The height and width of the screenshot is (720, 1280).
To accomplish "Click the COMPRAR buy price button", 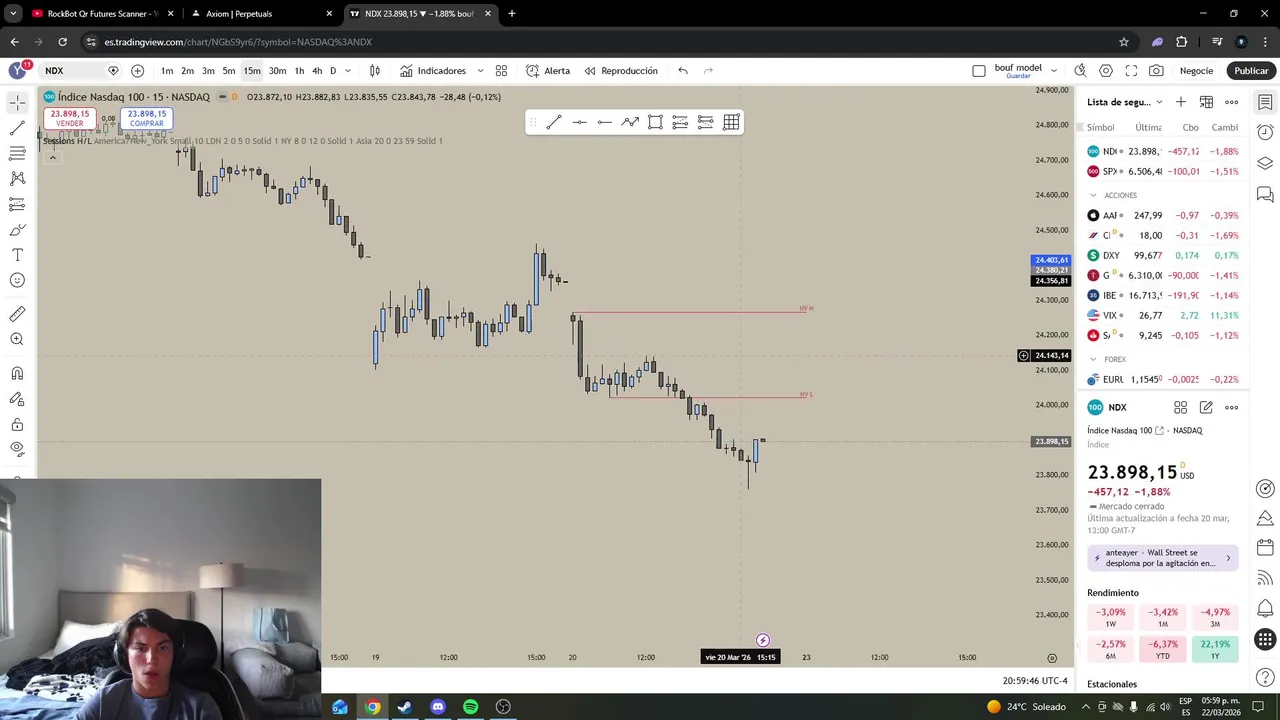I will tap(147, 118).
